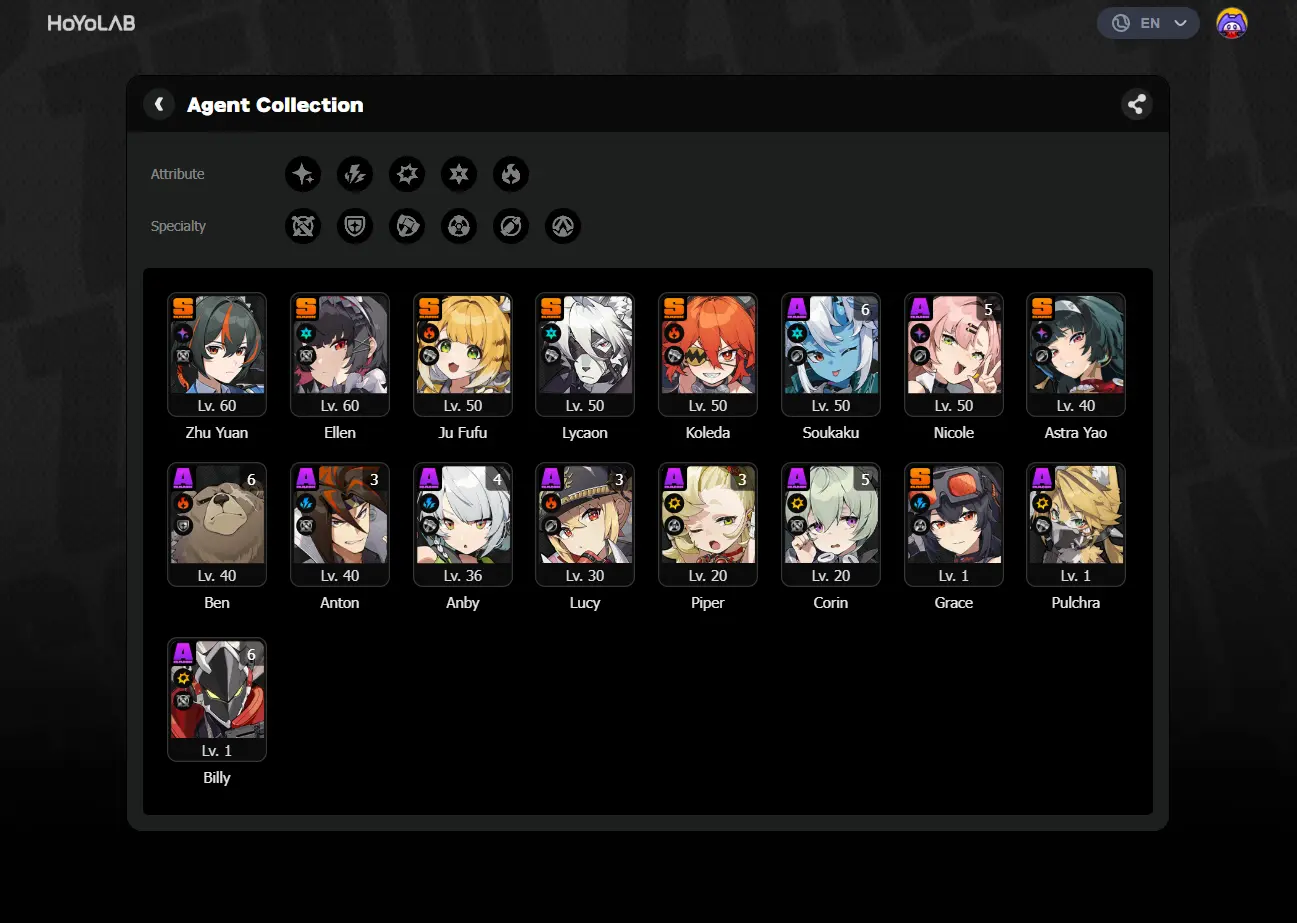Click the Attribute filter label

[178, 174]
